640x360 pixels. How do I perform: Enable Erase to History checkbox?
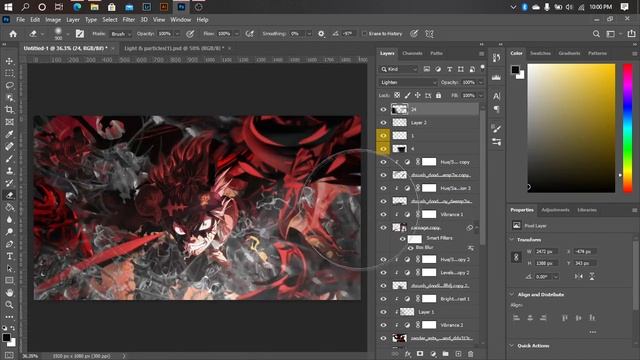click(x=364, y=34)
